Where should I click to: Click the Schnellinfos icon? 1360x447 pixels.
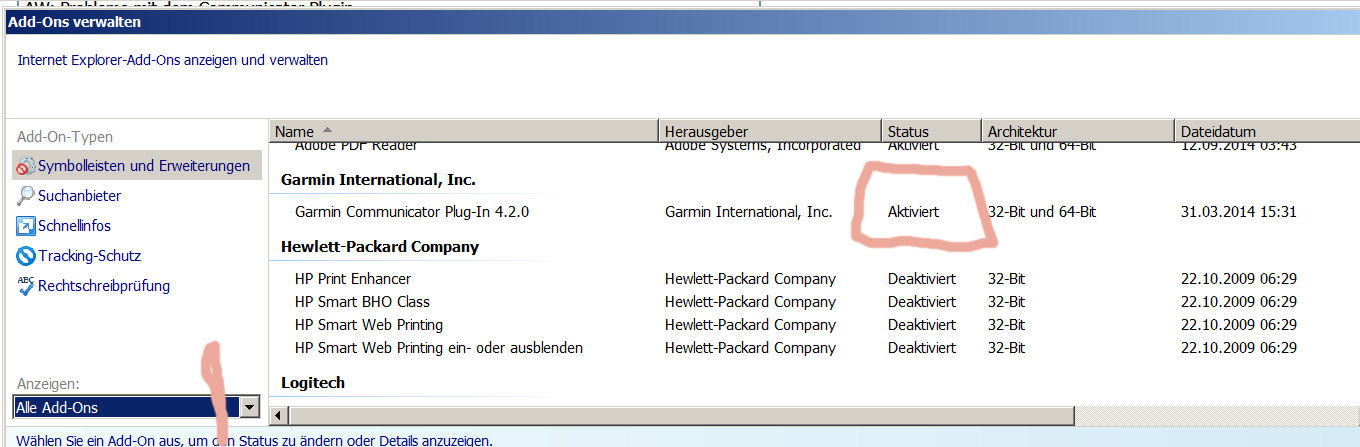[26, 226]
